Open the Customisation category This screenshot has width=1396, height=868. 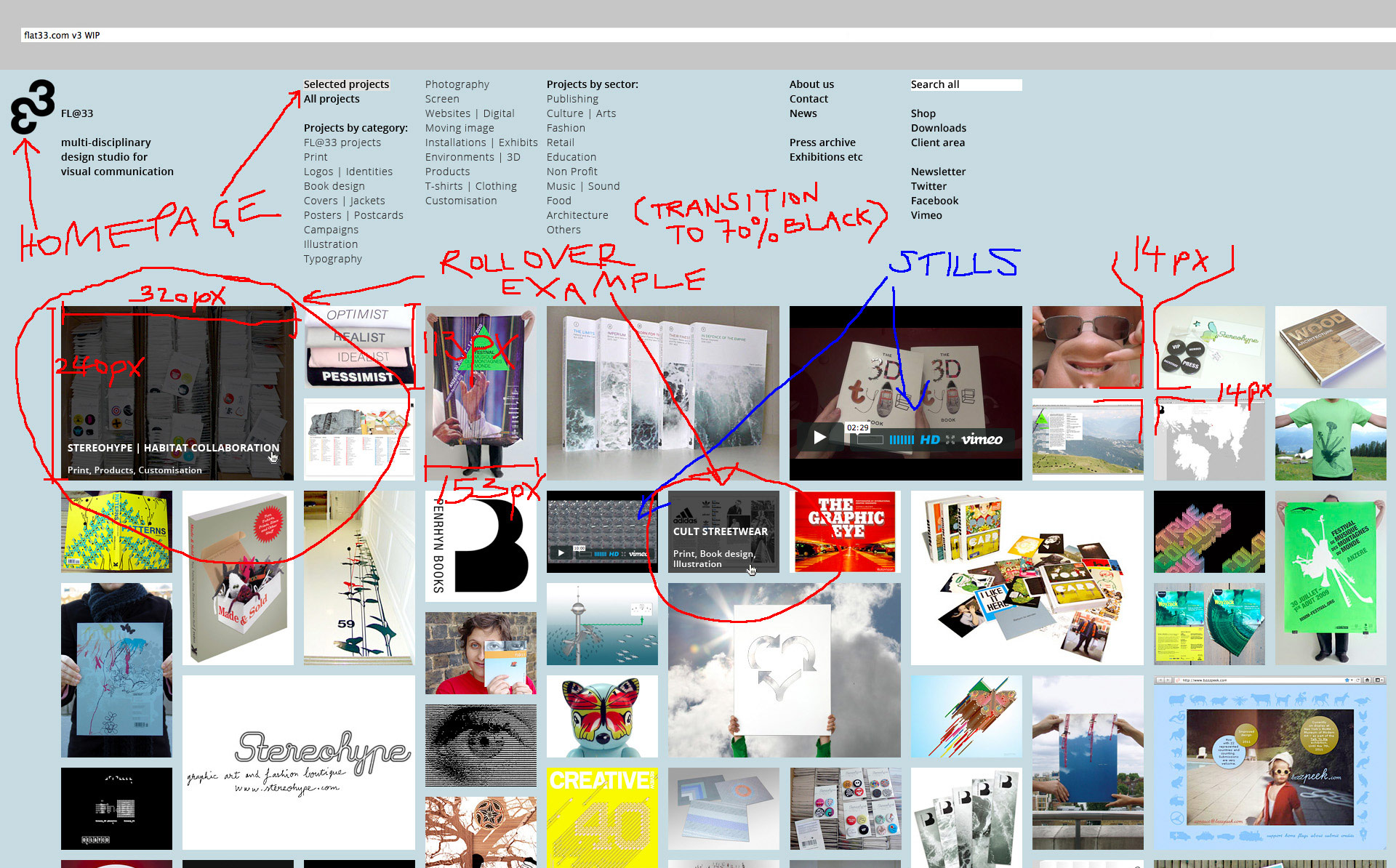[x=461, y=201]
